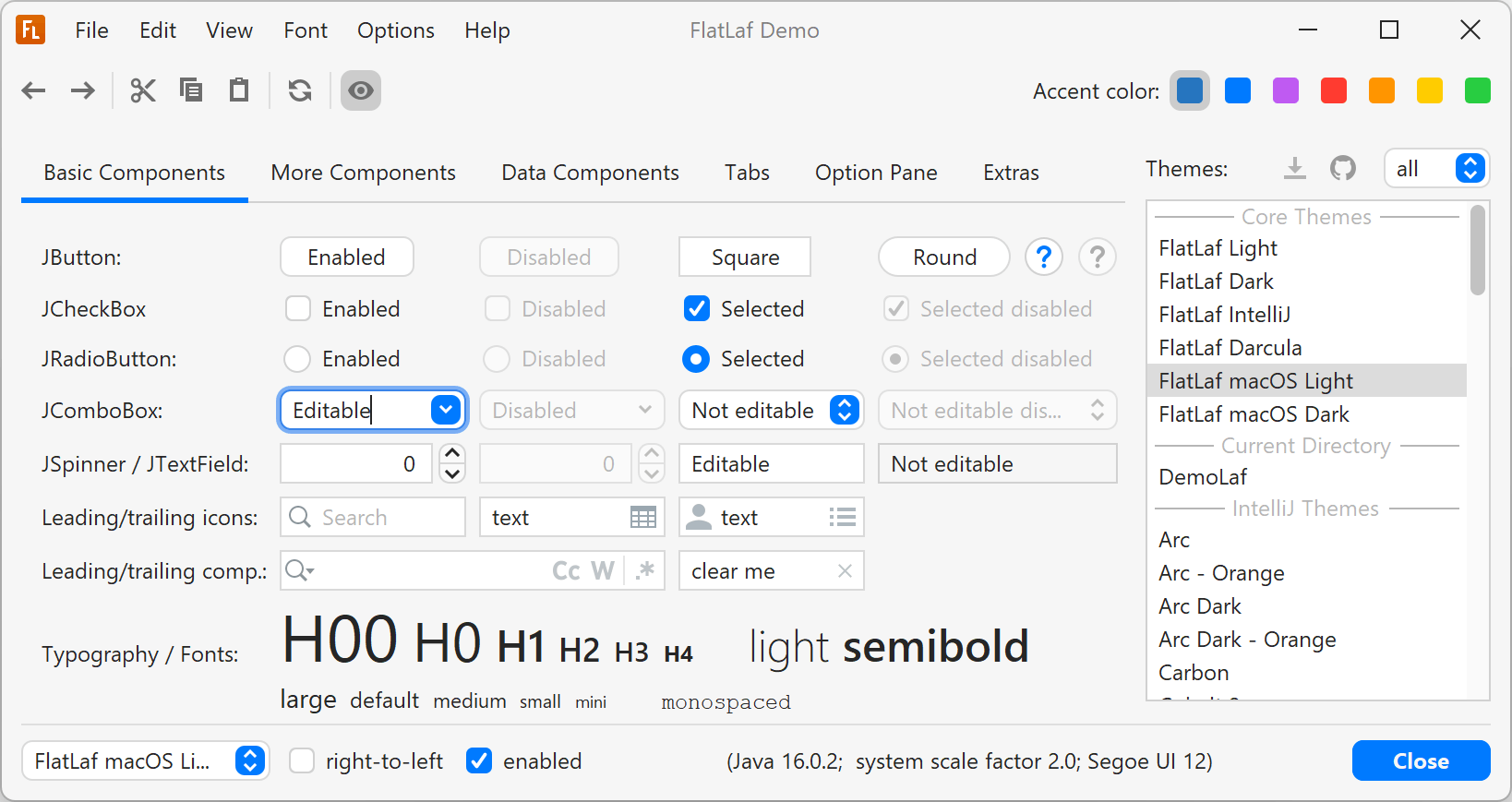Open the themes filter 'all' dropdown

tap(1470, 168)
